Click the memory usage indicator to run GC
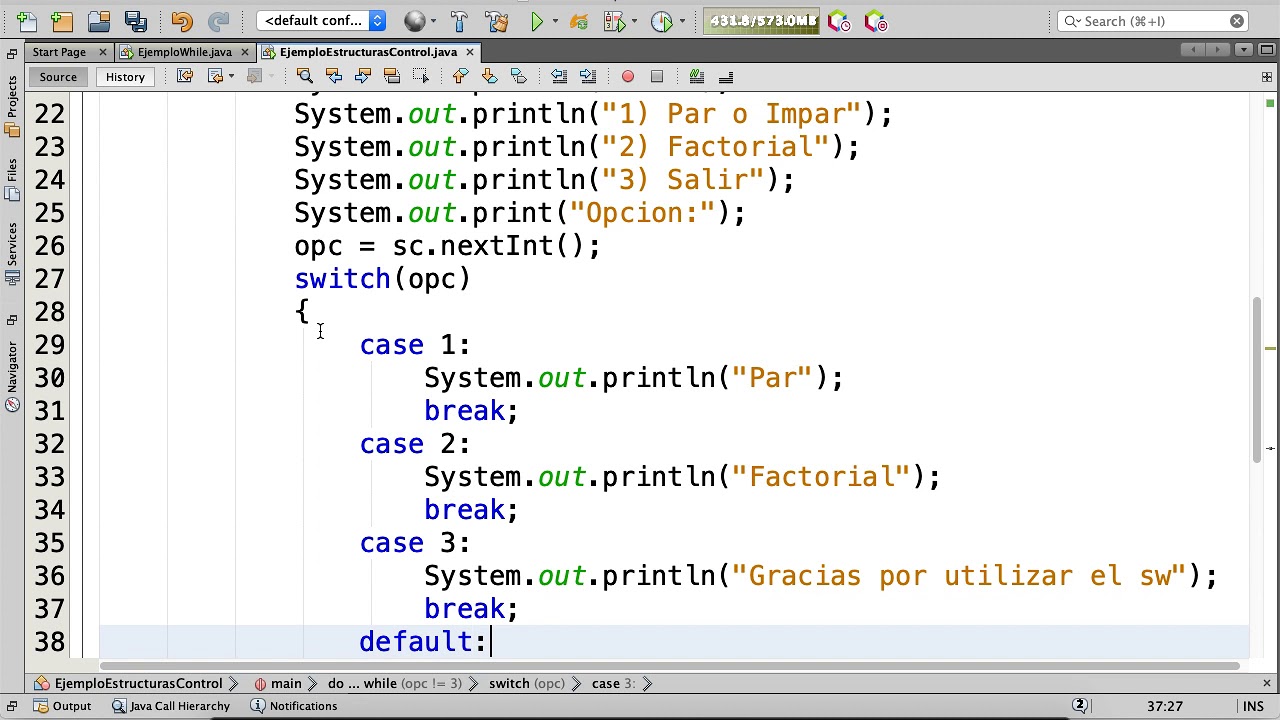 click(763, 21)
